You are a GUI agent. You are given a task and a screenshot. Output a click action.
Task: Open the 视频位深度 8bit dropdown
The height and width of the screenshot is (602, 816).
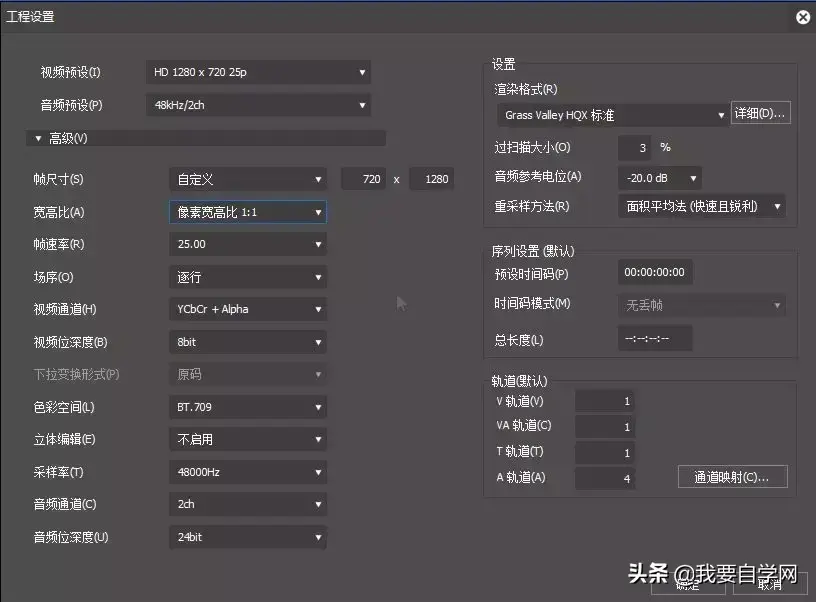tap(248, 342)
